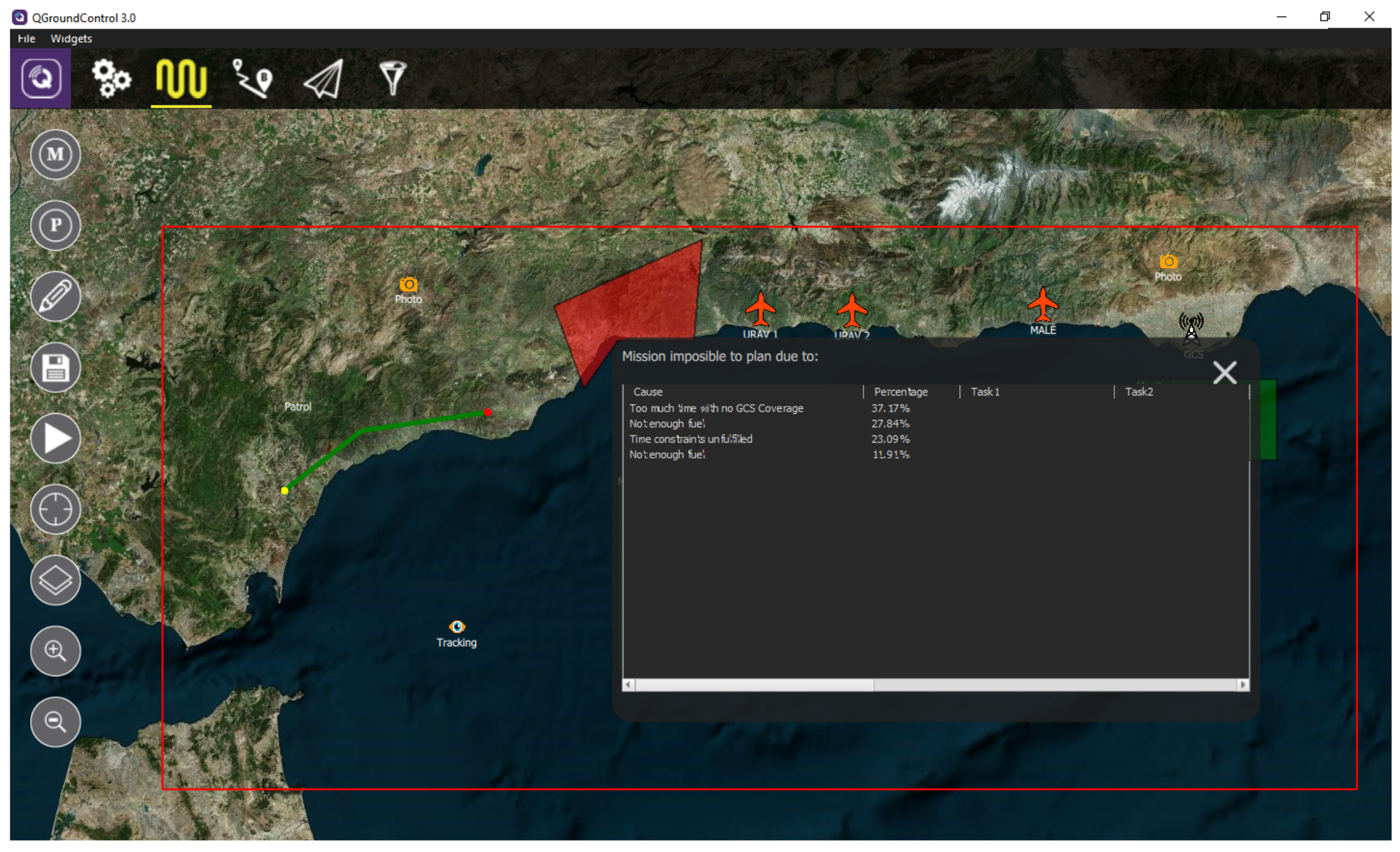Zoom in with magnifier plus button

tap(55, 651)
